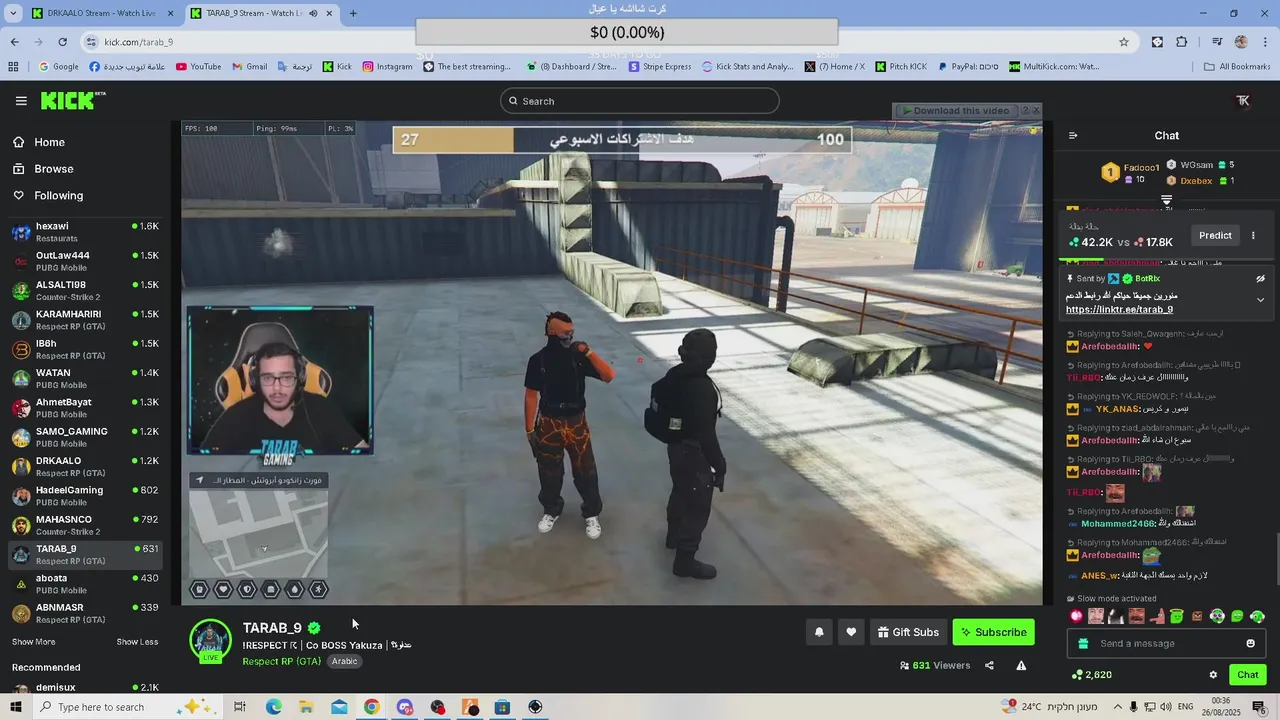The height and width of the screenshot is (720, 1280).
Task: Collapse the chat panel icon
Action: pyautogui.click(x=1073, y=136)
